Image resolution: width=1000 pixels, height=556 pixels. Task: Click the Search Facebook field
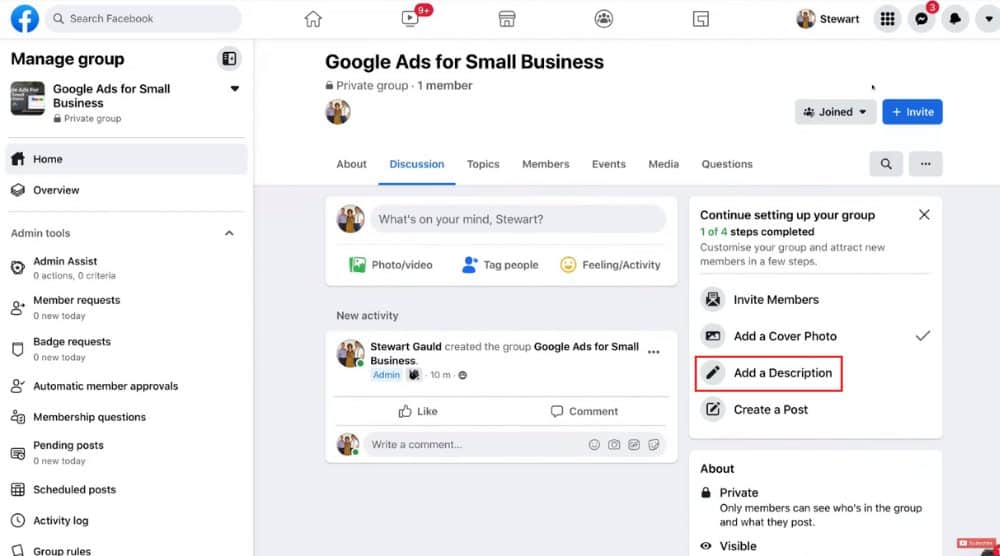click(144, 18)
